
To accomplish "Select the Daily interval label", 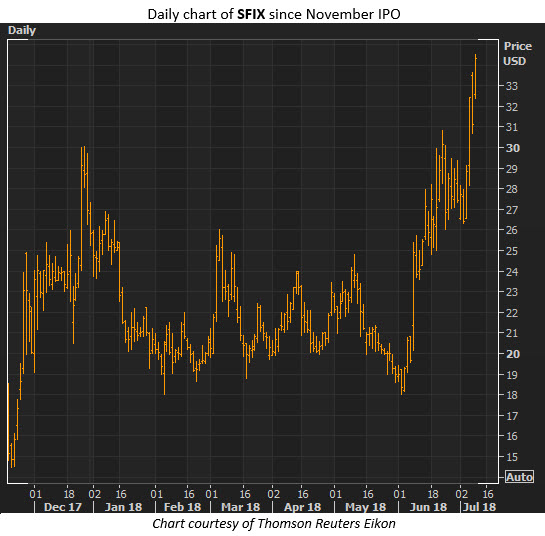I will pyautogui.click(x=22, y=30).
